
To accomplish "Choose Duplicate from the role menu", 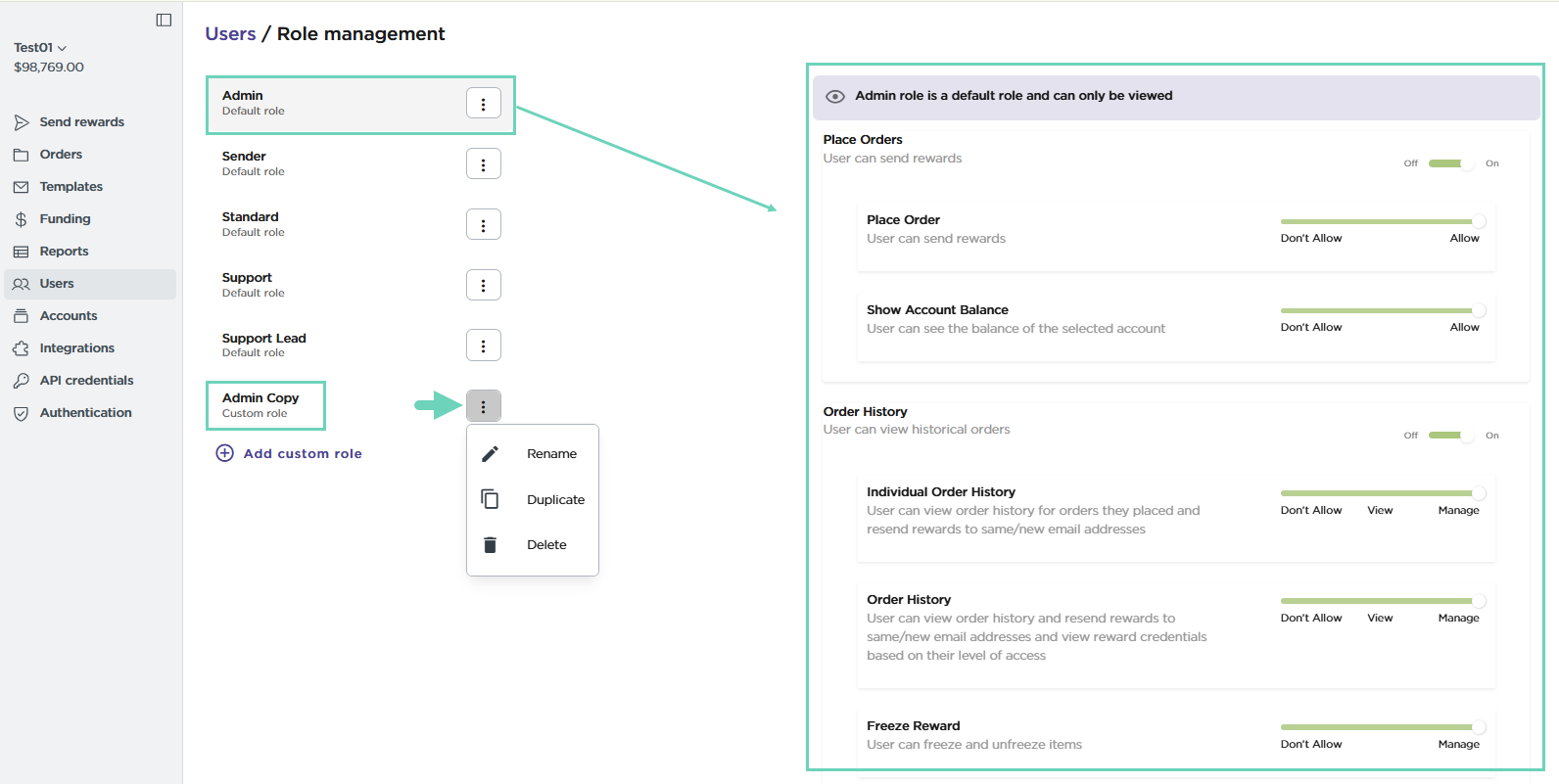I will 533,499.
